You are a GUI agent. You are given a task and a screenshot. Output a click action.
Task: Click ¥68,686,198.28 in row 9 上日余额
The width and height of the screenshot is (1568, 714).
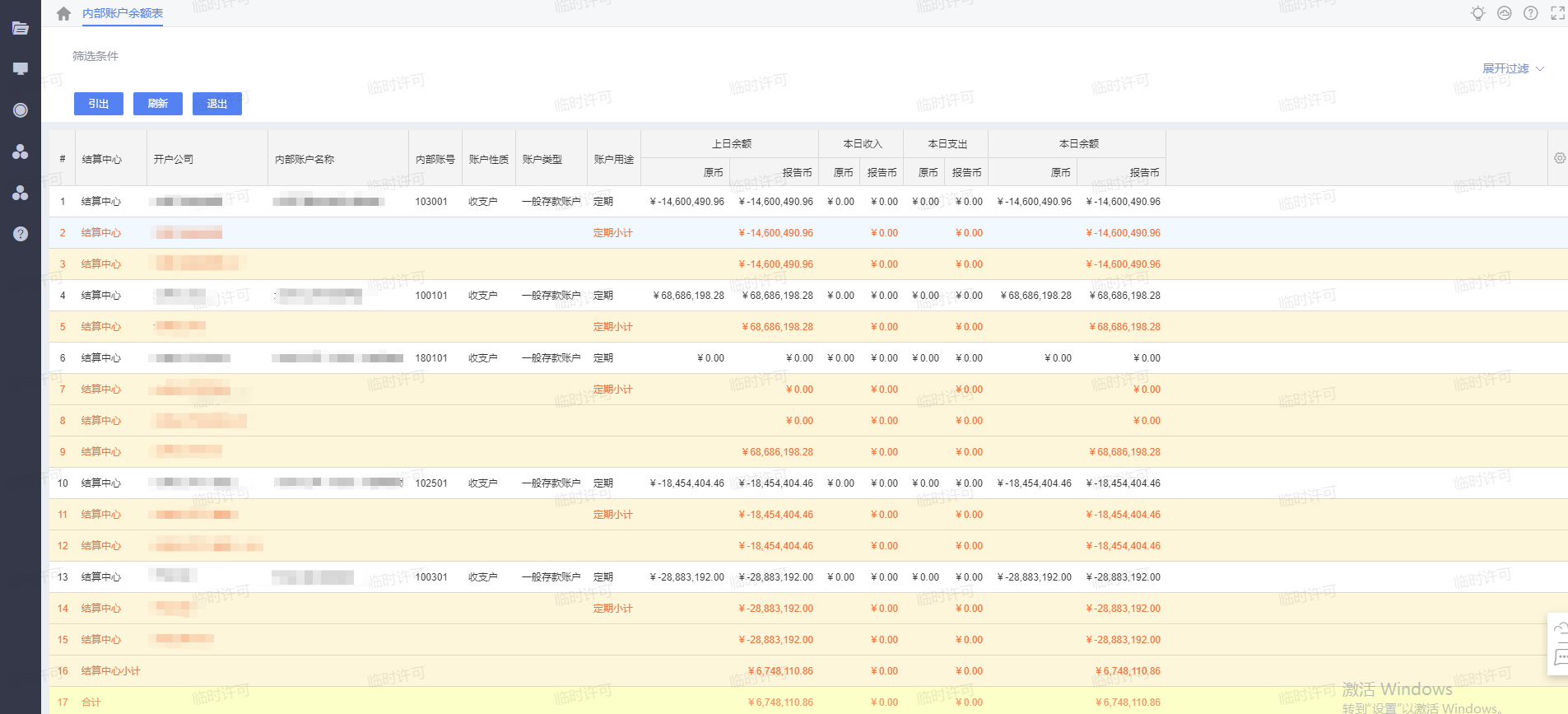click(777, 452)
